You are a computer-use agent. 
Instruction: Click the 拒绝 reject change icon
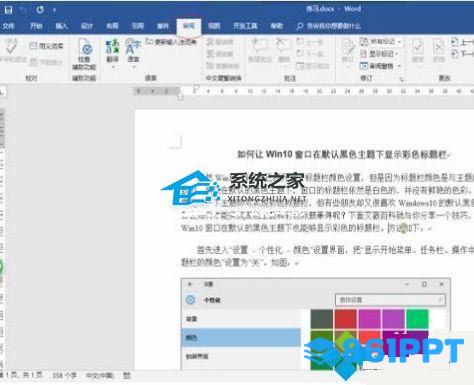pyautogui.click(x=439, y=50)
